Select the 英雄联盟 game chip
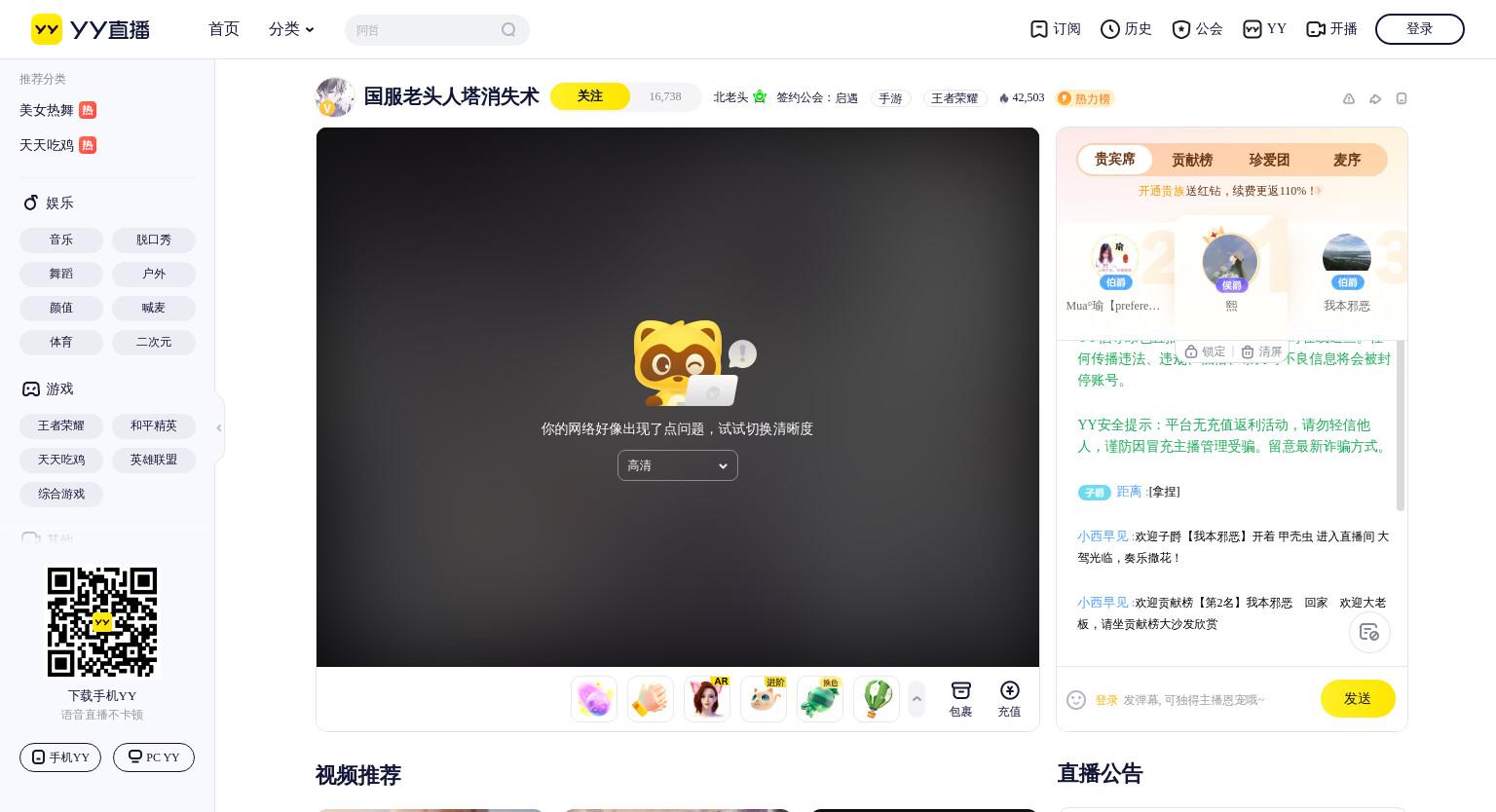Image resolution: width=1496 pixels, height=812 pixels. pos(154,460)
